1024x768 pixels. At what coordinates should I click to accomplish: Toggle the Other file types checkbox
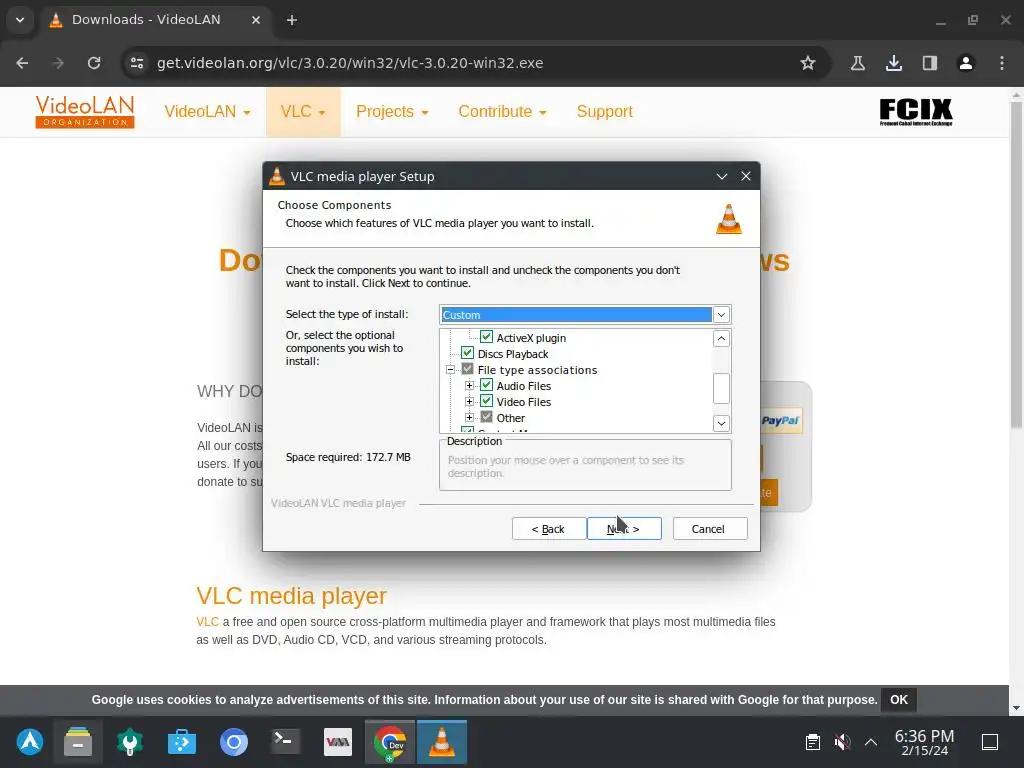[487, 417]
